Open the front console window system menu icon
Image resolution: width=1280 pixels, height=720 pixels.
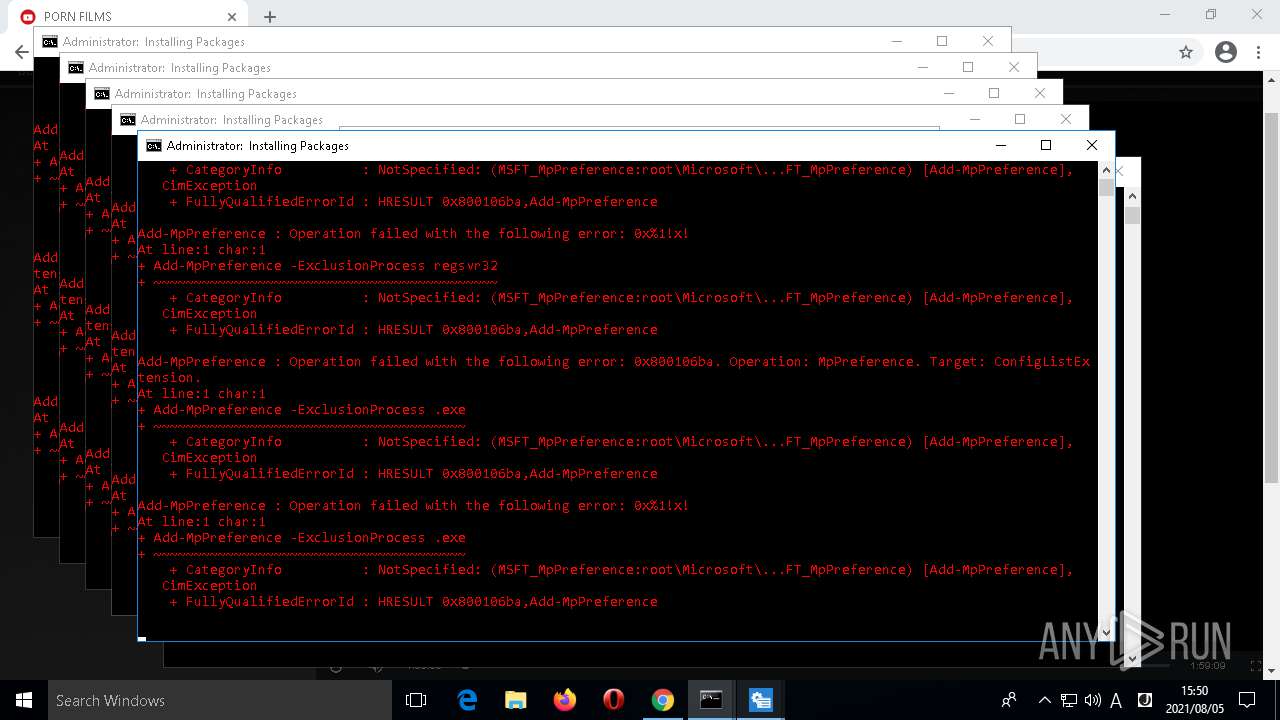click(x=153, y=145)
